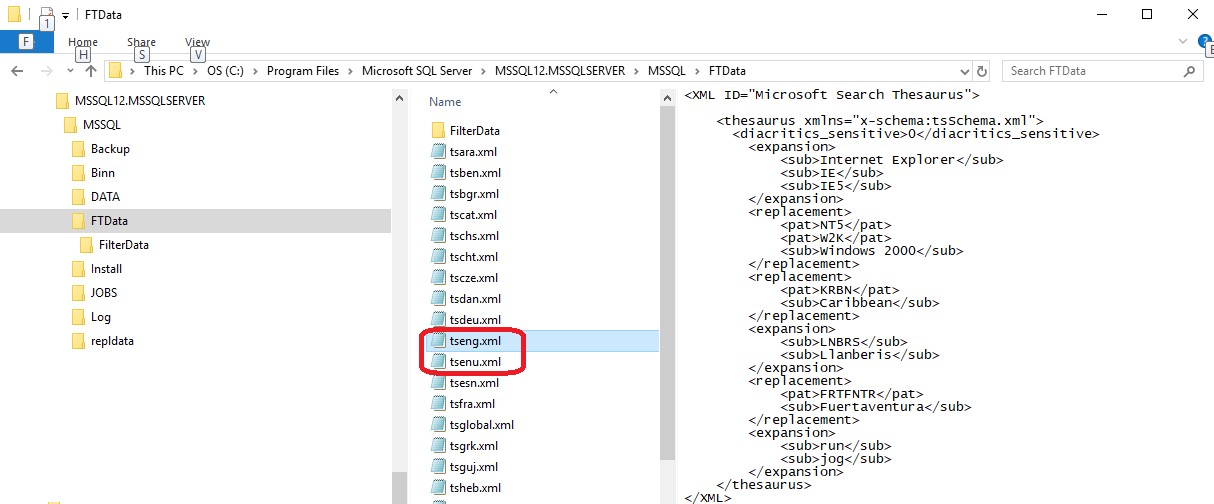Open the Help question mark icon
The height and width of the screenshot is (504, 1214).
click(x=1205, y=42)
